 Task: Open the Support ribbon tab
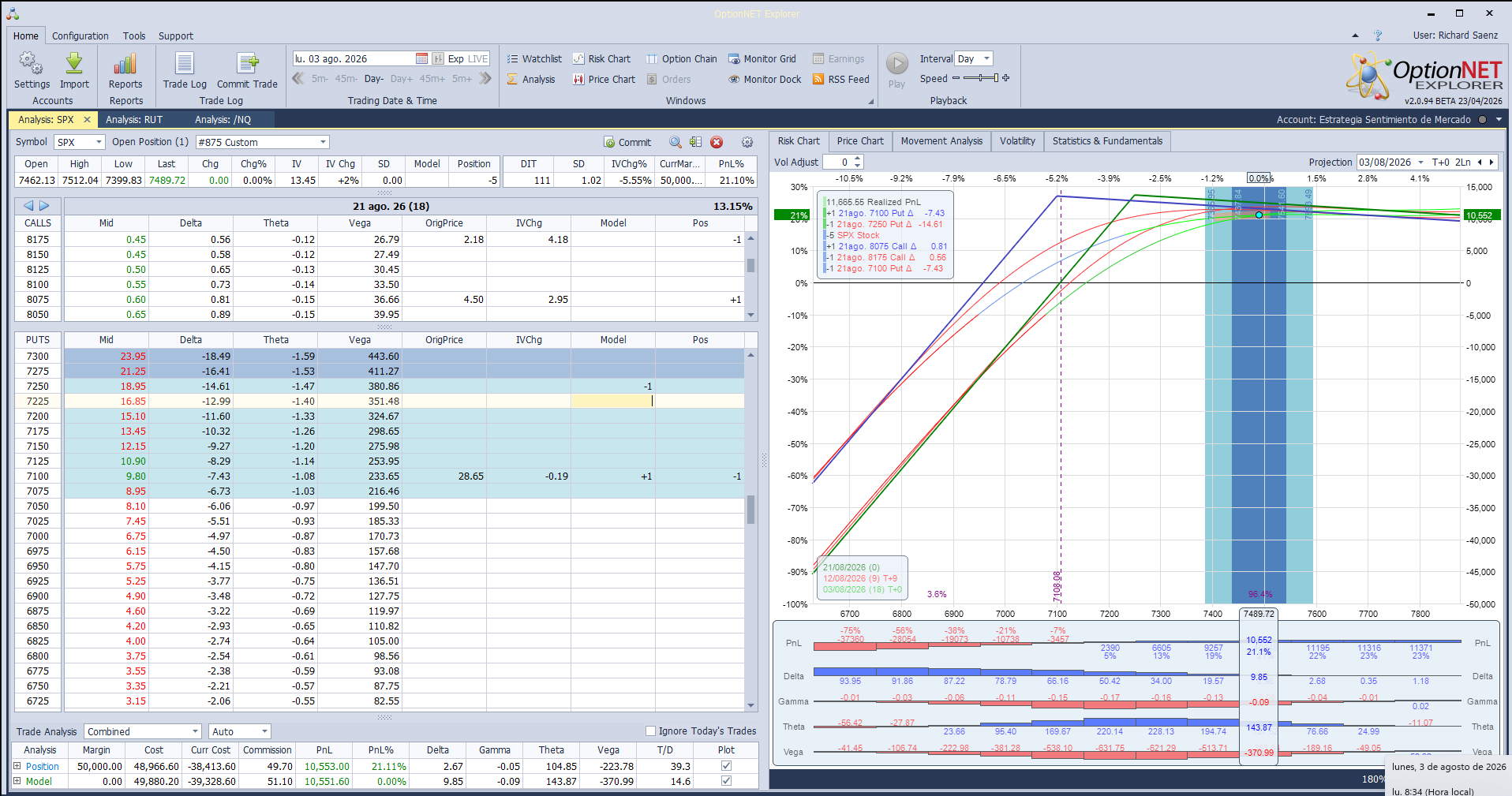pos(175,36)
